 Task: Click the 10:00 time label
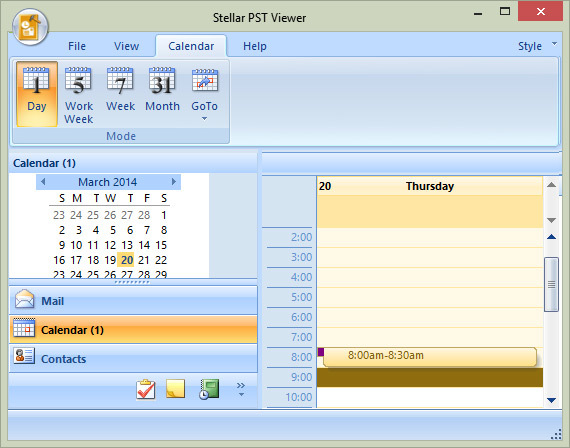point(298,397)
